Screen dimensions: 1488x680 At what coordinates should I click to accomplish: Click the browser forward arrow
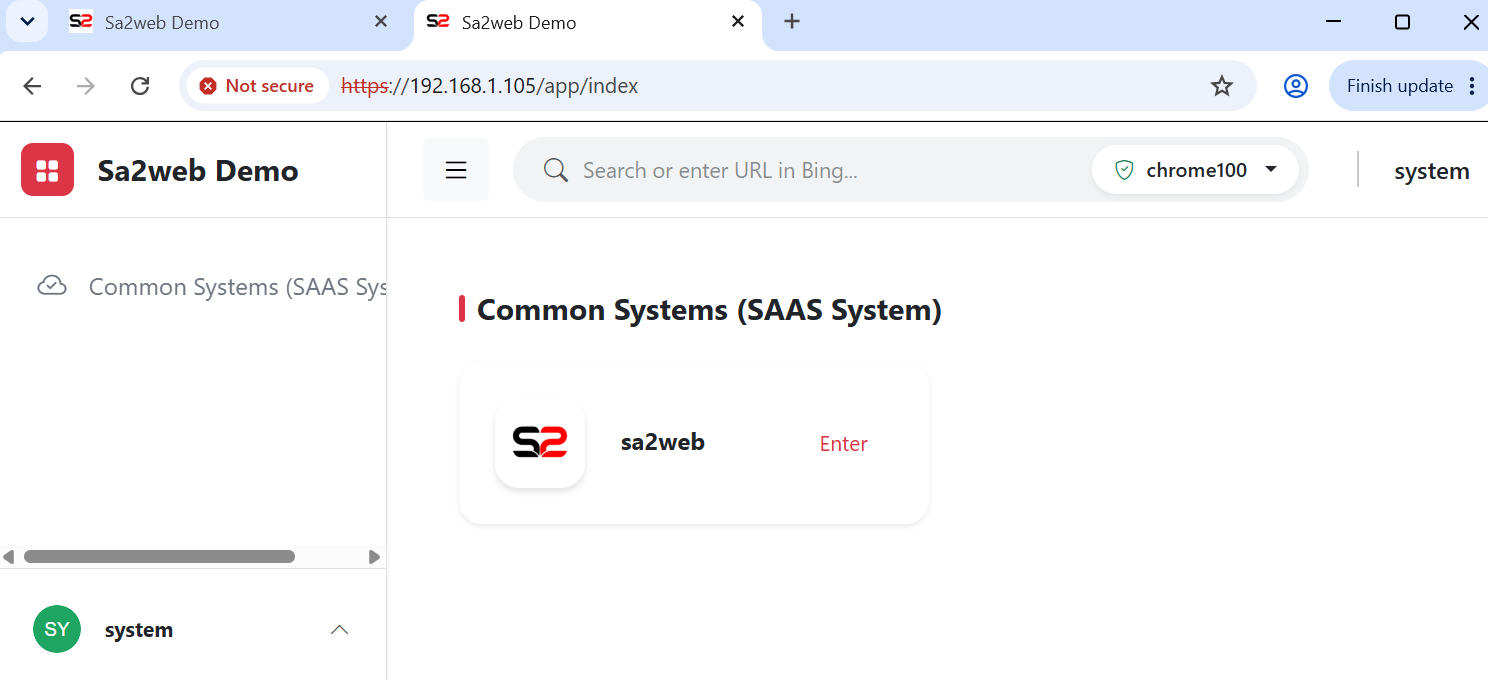[x=86, y=86]
